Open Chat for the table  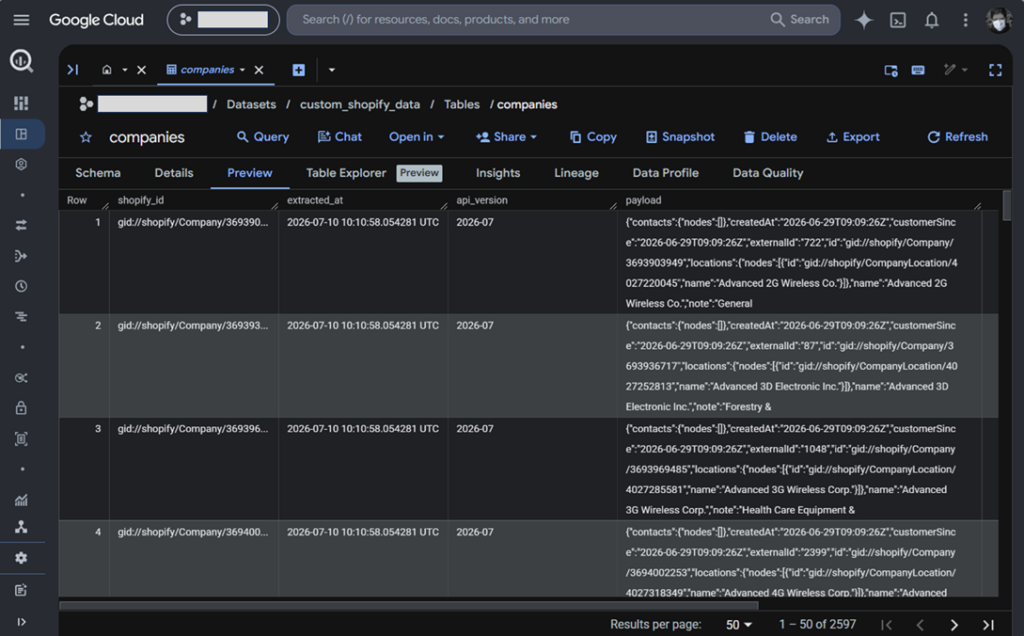point(340,137)
